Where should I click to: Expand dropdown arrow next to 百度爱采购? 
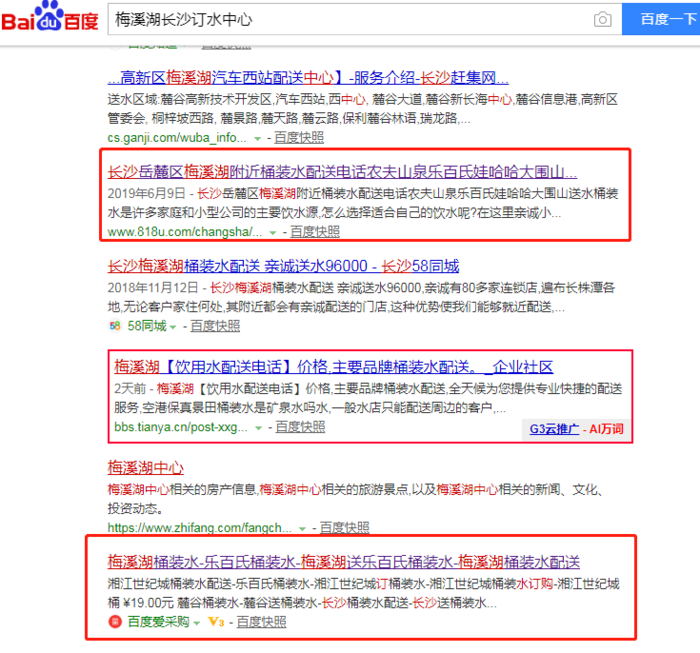(x=196, y=623)
